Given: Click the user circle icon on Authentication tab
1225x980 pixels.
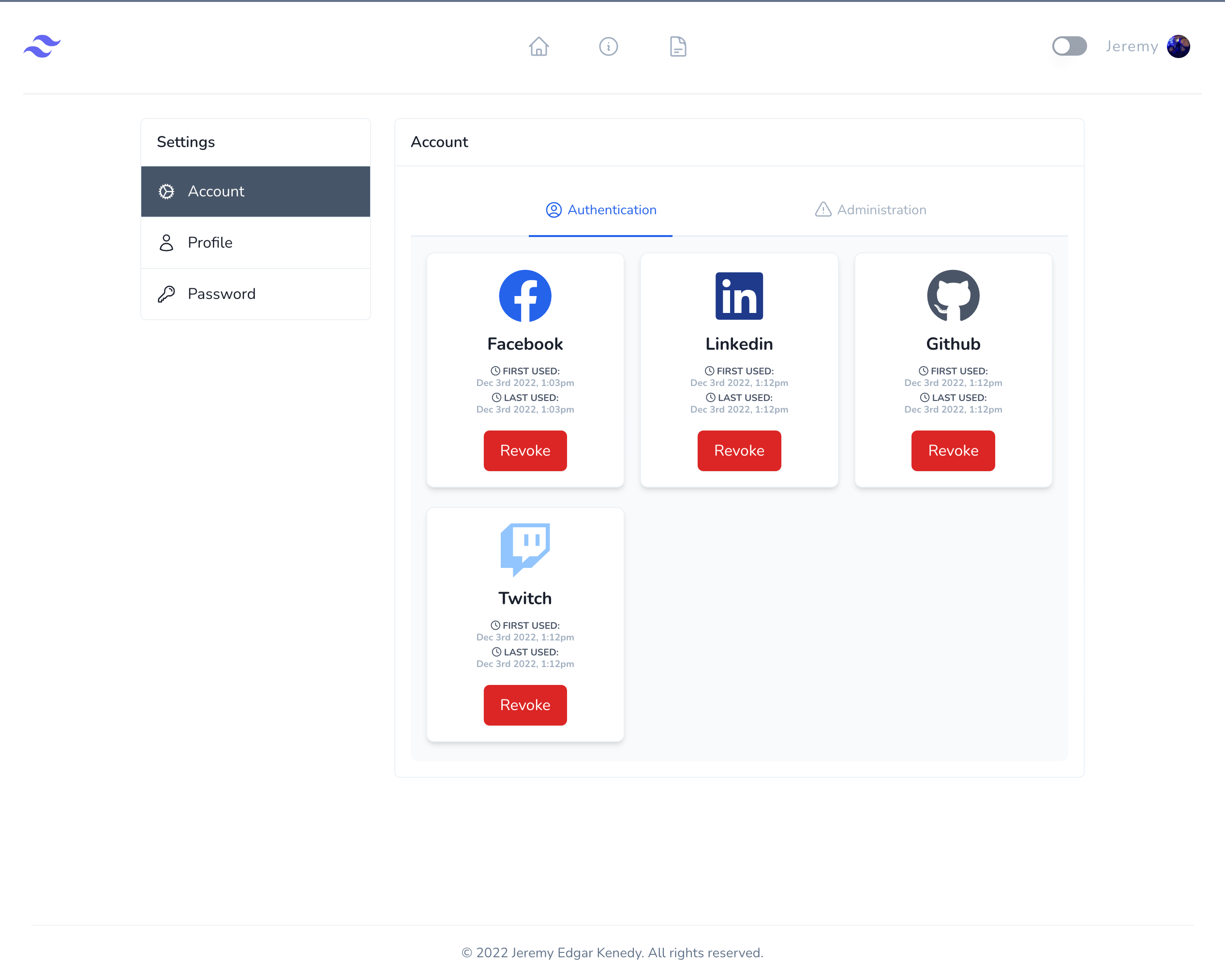Looking at the screenshot, I should pos(554,210).
